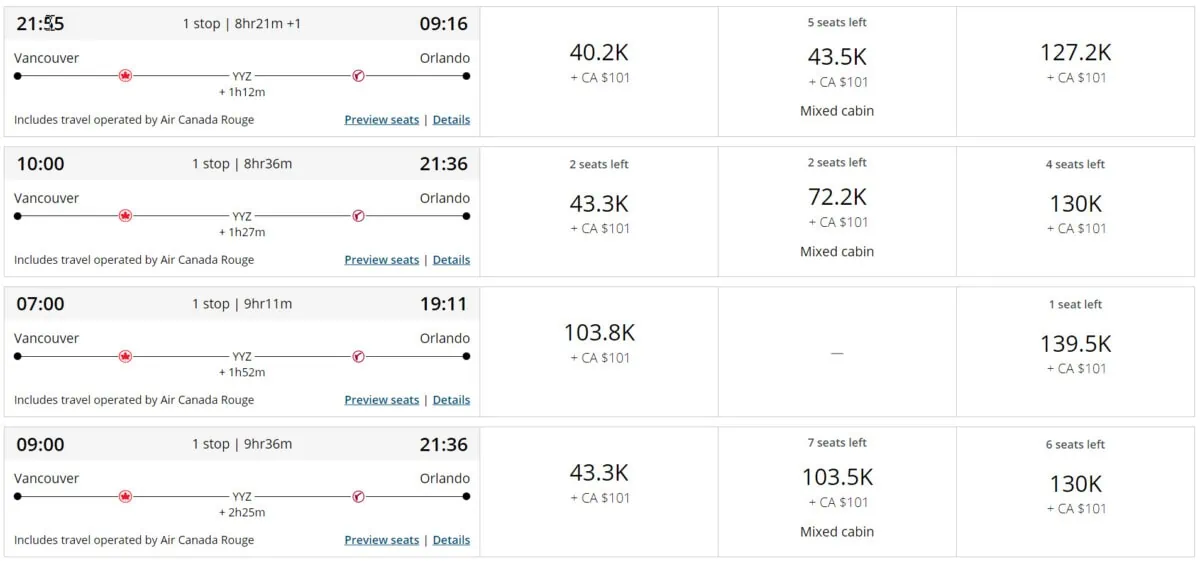The width and height of the screenshot is (1200, 561).
Task: Click Air Canada maple leaf icon on 21:55 flight
Action: point(125,75)
